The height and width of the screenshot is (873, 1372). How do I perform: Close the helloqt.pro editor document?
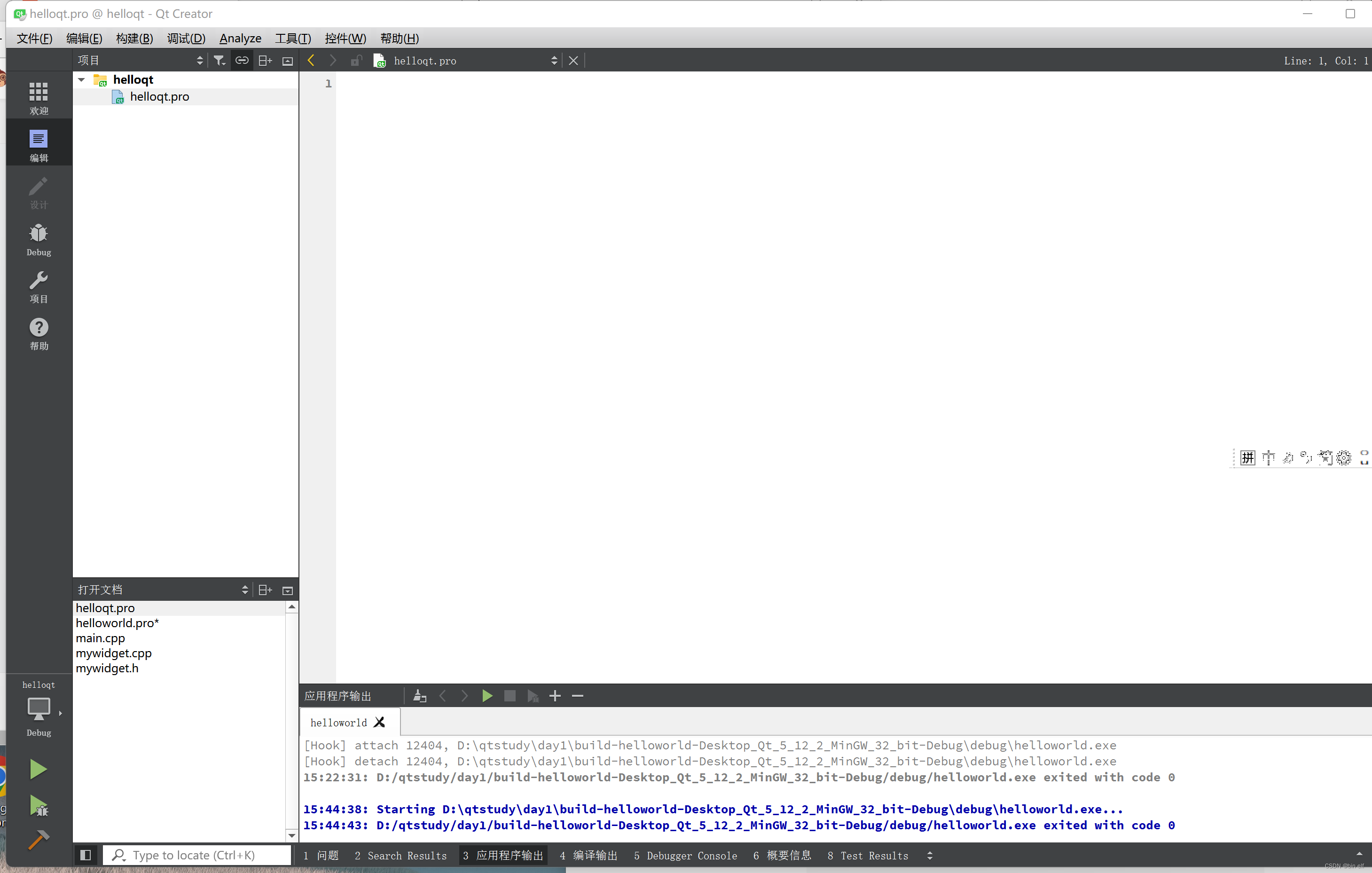[573, 60]
